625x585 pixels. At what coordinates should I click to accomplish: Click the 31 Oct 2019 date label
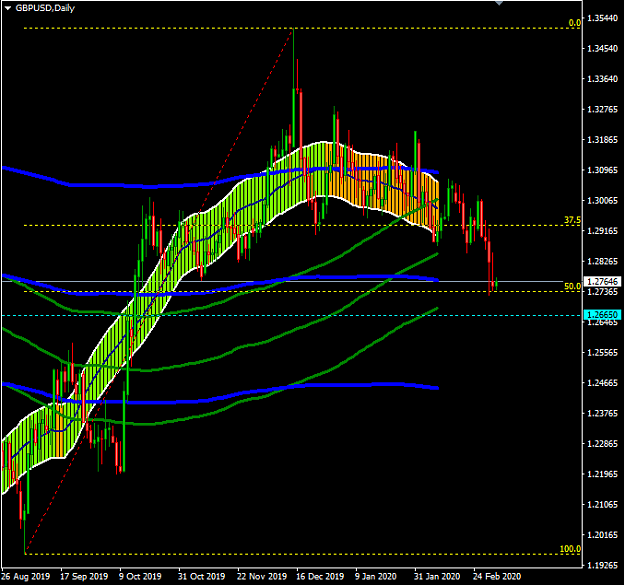[x=201, y=576]
